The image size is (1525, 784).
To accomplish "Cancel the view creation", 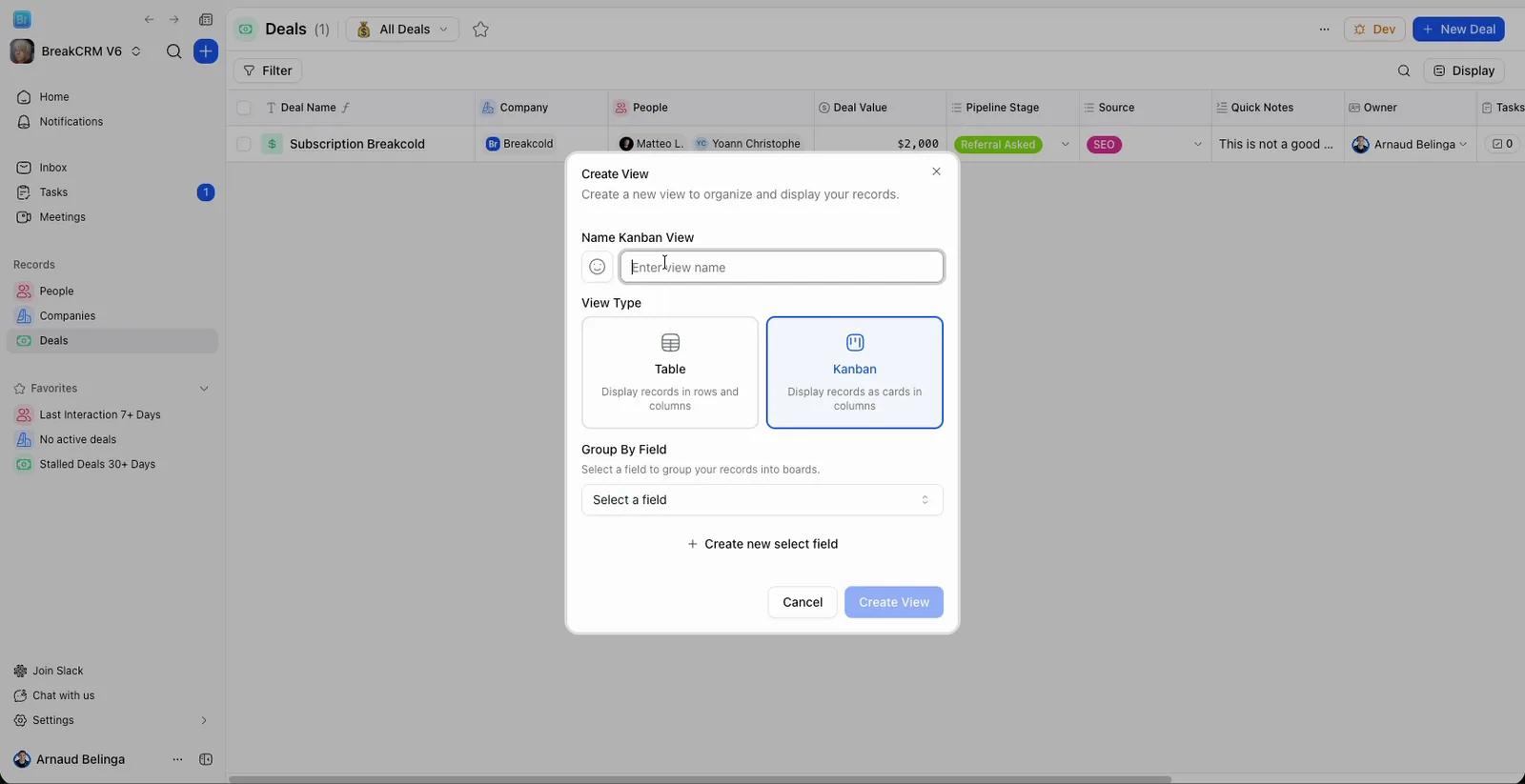I will coord(803,602).
